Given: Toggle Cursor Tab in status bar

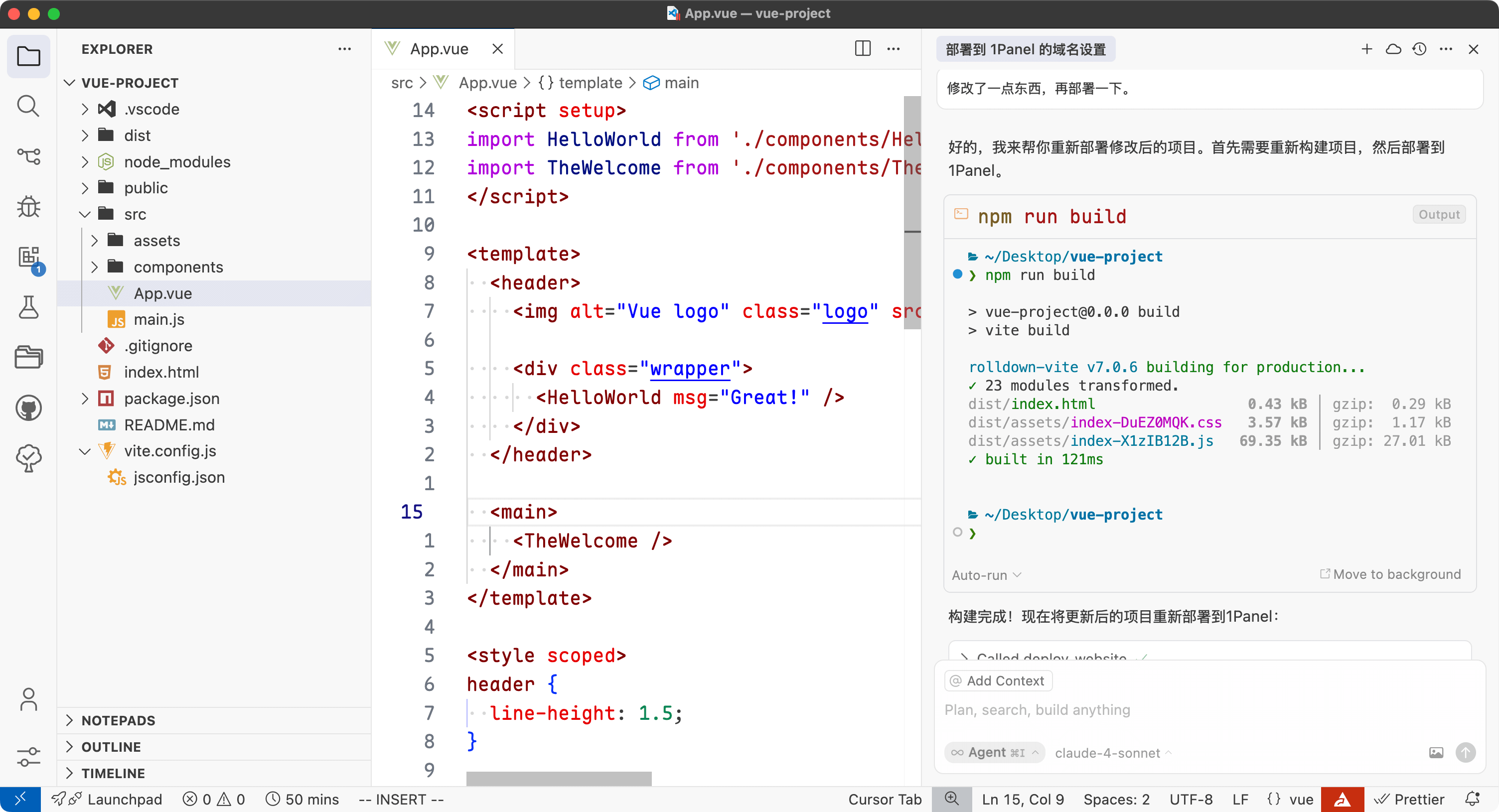Looking at the screenshot, I should (885, 799).
